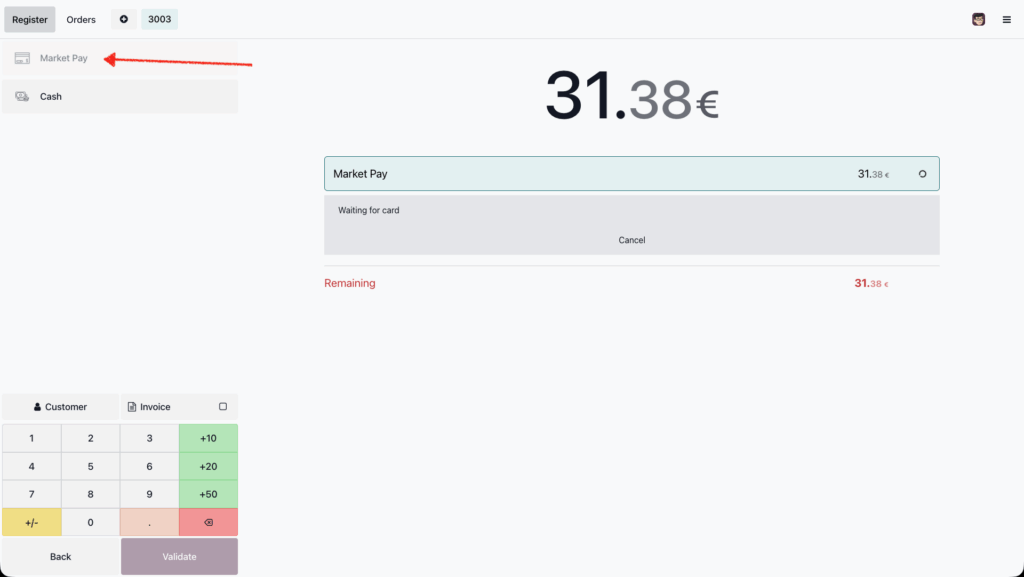Tap numpad key 9
Screen dimensions: 1024x577
(150, 495)
